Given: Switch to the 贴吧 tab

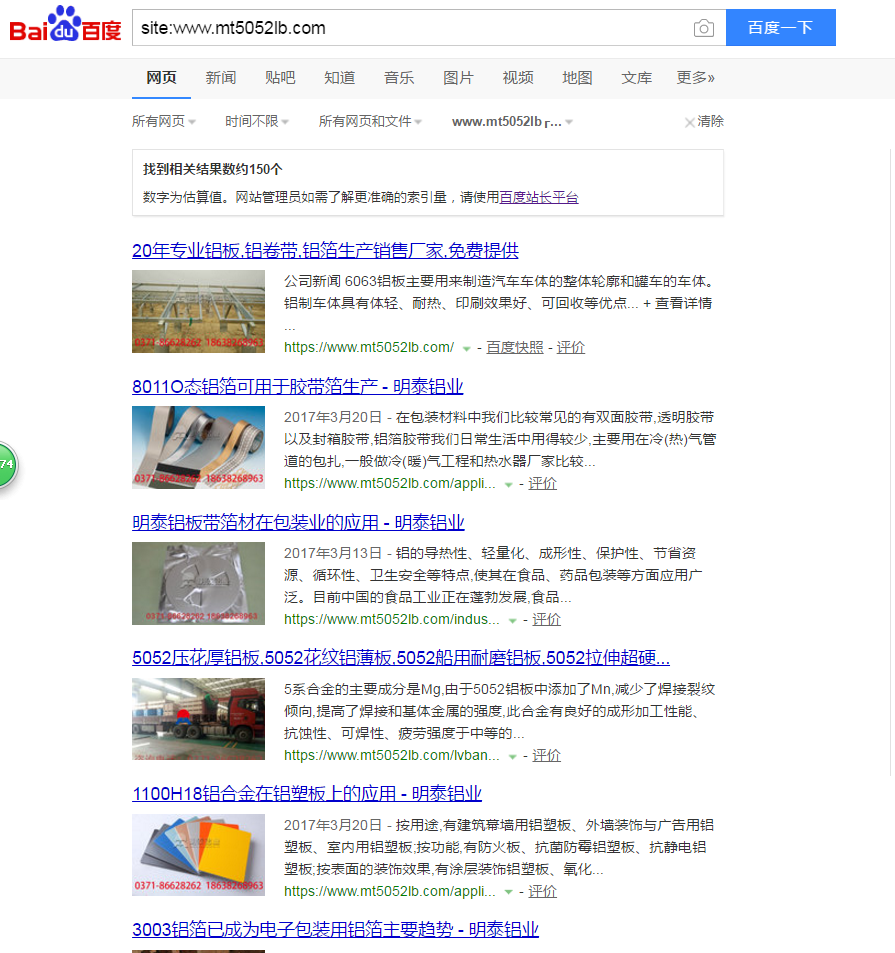Looking at the screenshot, I should coord(280,78).
